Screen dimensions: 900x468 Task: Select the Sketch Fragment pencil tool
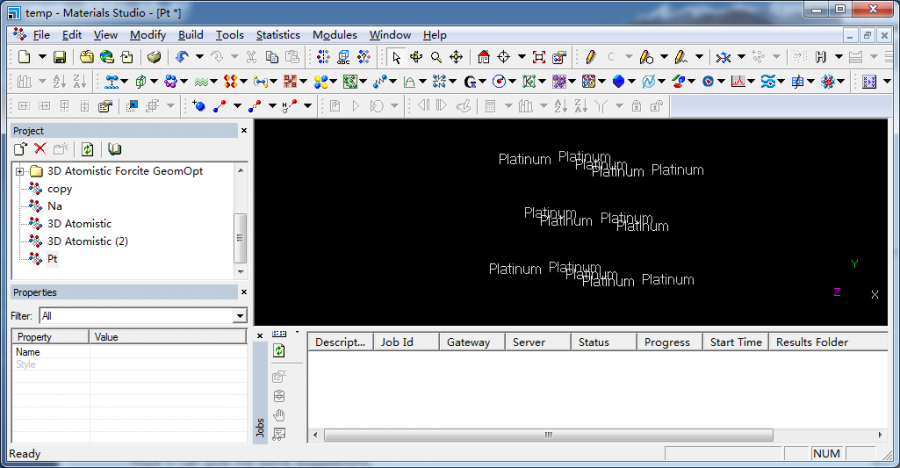click(681, 57)
